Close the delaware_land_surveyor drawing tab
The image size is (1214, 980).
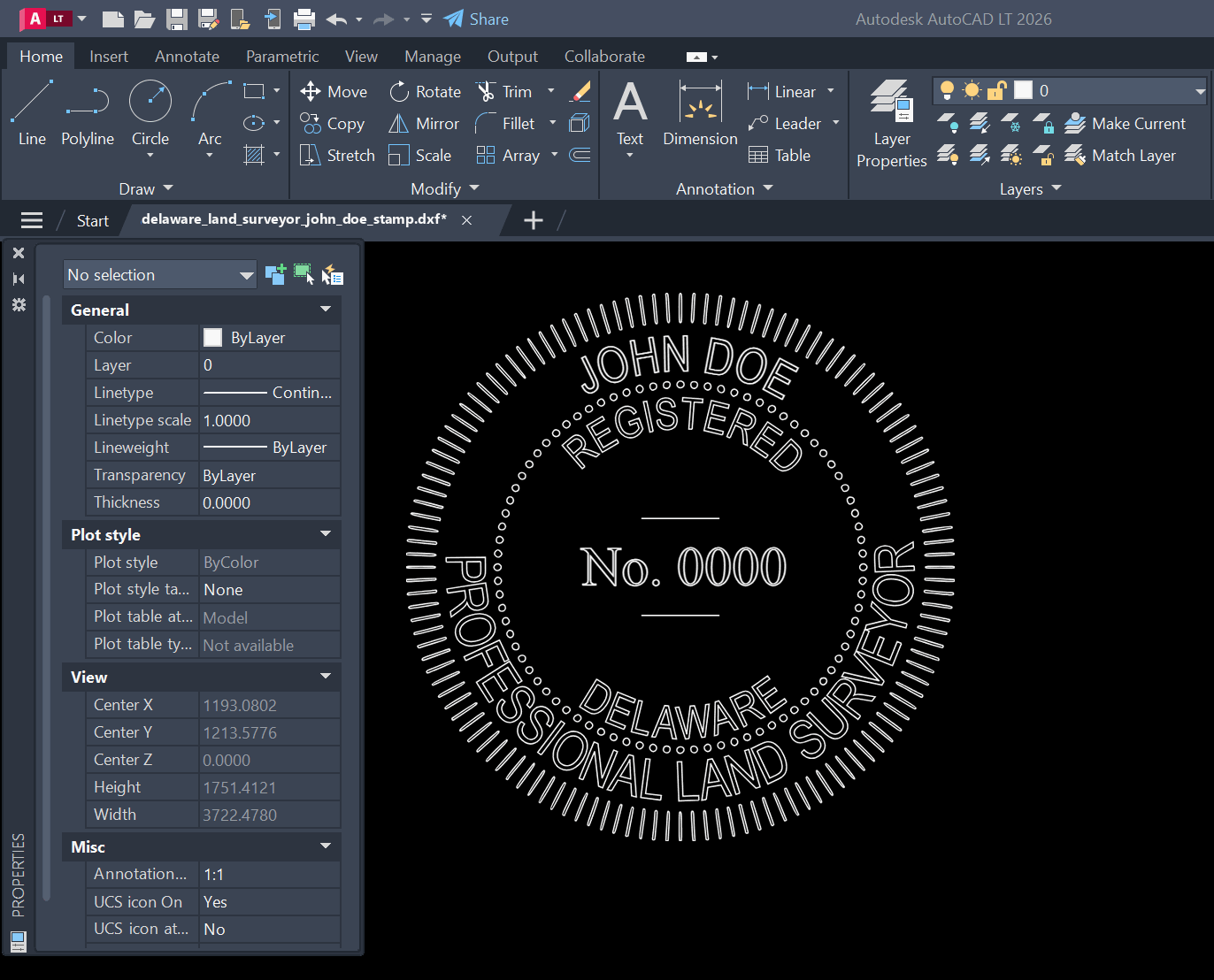467,220
